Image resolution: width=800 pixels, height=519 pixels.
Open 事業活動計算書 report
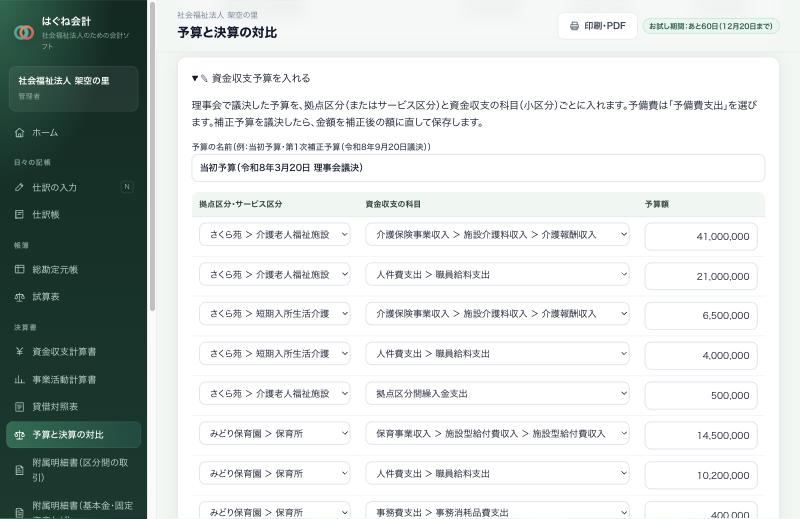coord(73,379)
